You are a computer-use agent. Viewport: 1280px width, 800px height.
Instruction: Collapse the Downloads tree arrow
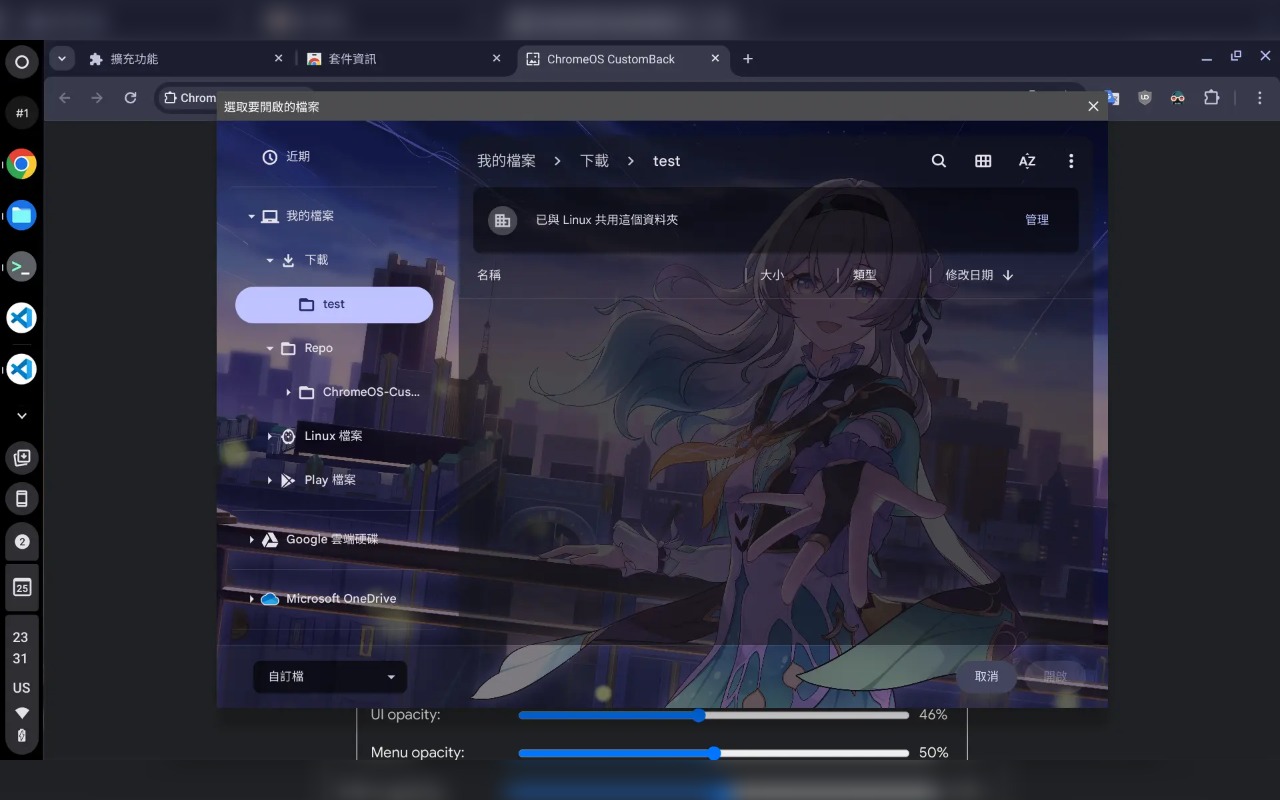coord(270,261)
